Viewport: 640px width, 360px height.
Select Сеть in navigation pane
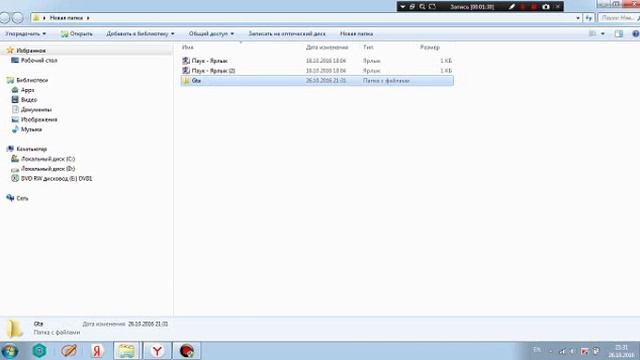point(22,198)
